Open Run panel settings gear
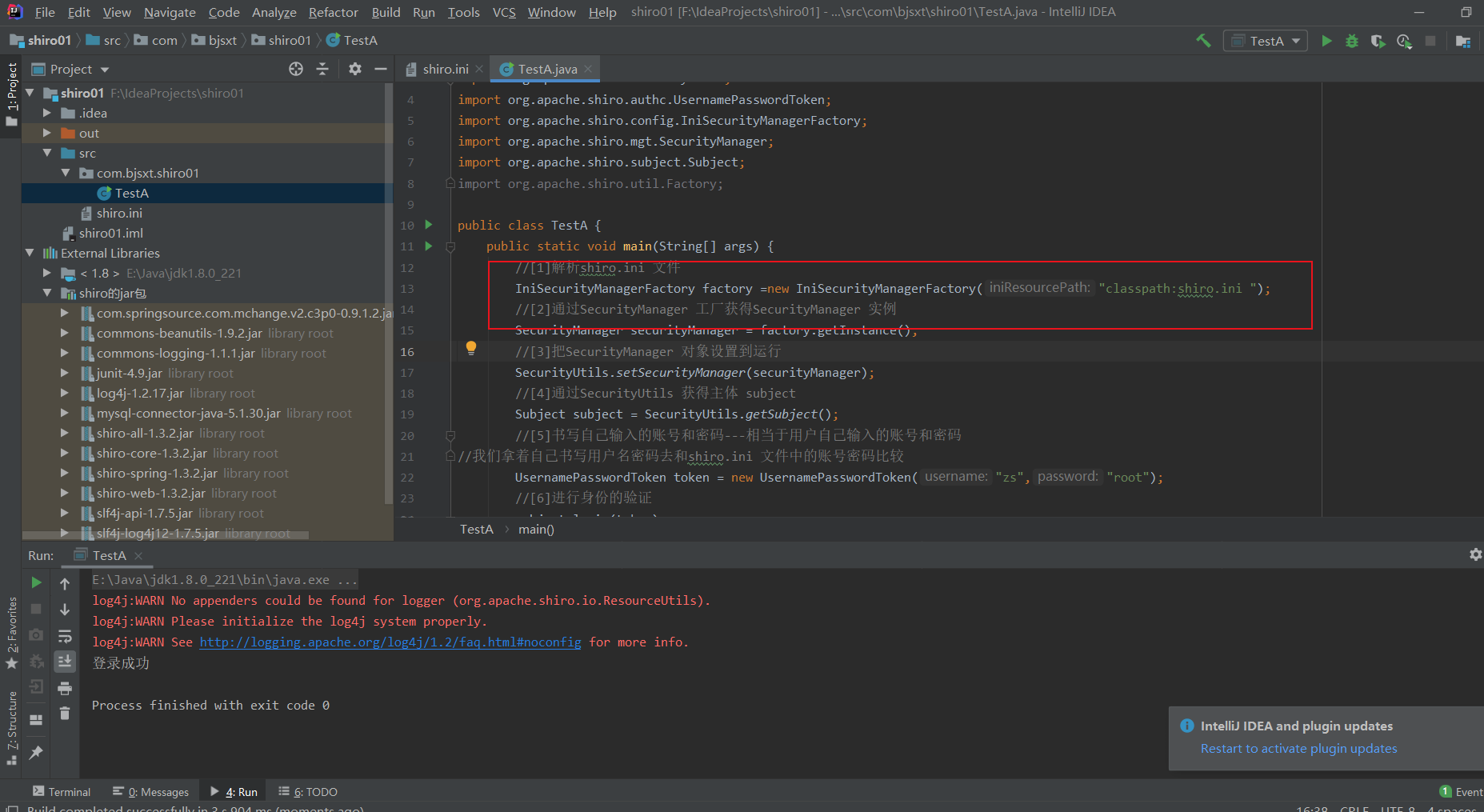Viewport: 1484px width, 812px height. point(1475,554)
